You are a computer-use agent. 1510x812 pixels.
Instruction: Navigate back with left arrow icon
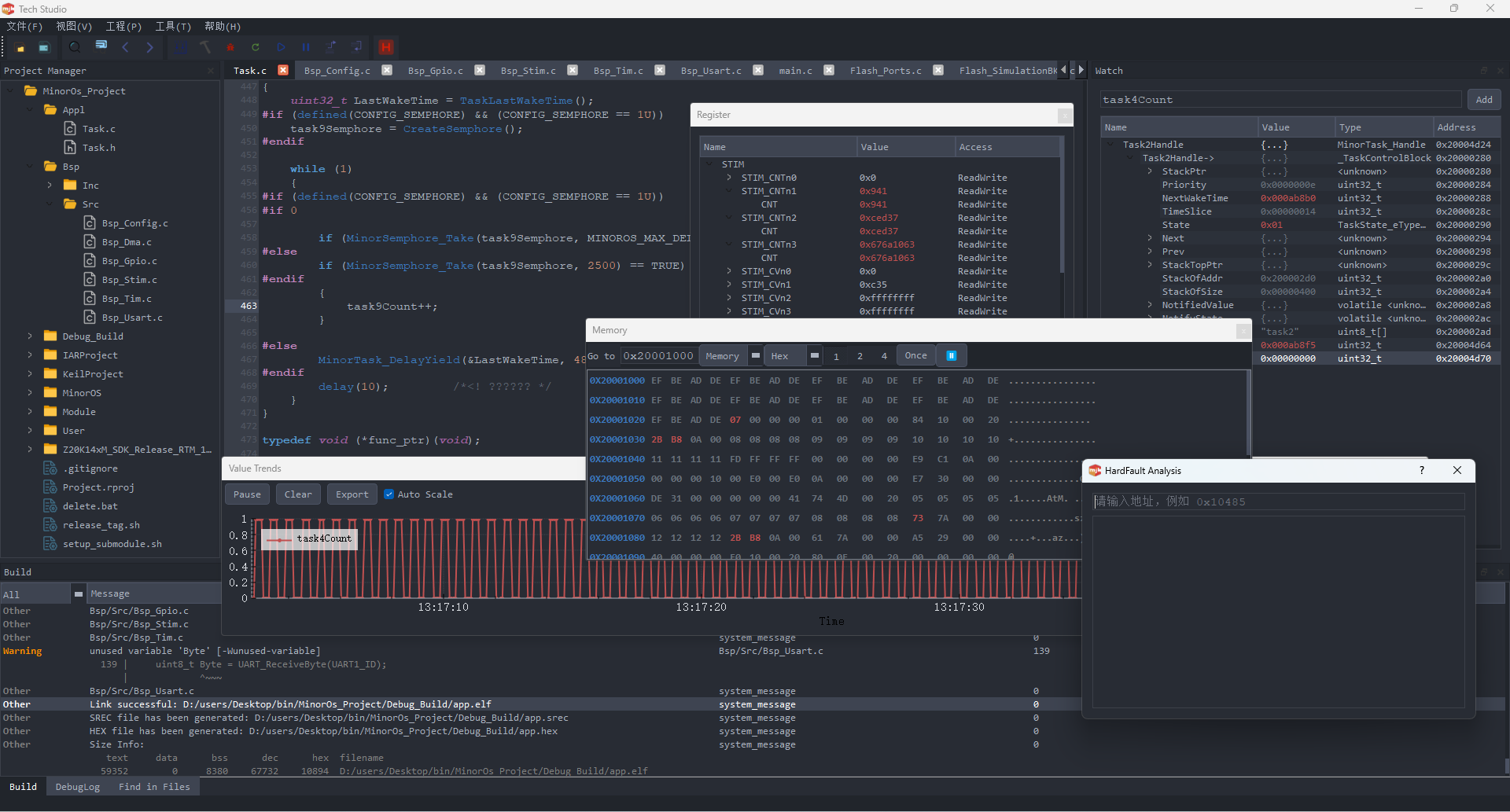click(x=126, y=47)
